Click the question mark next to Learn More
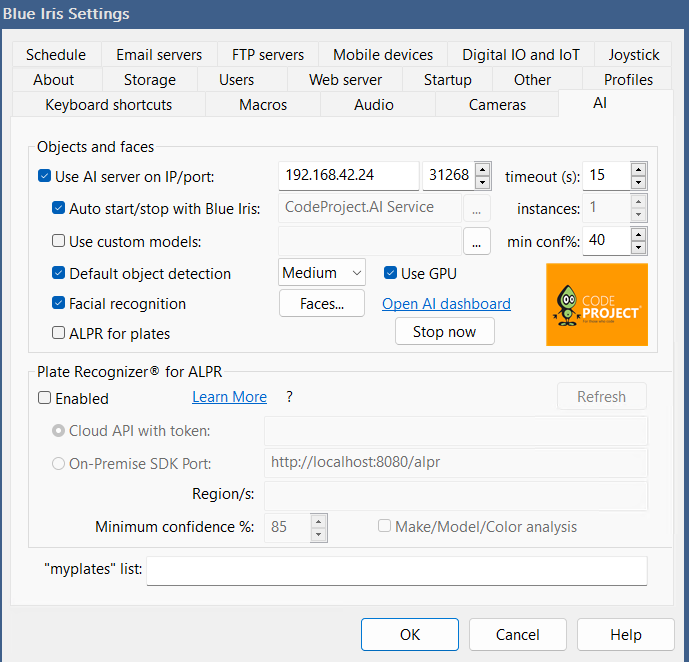Screen dimensions: 689x662 click(289, 397)
